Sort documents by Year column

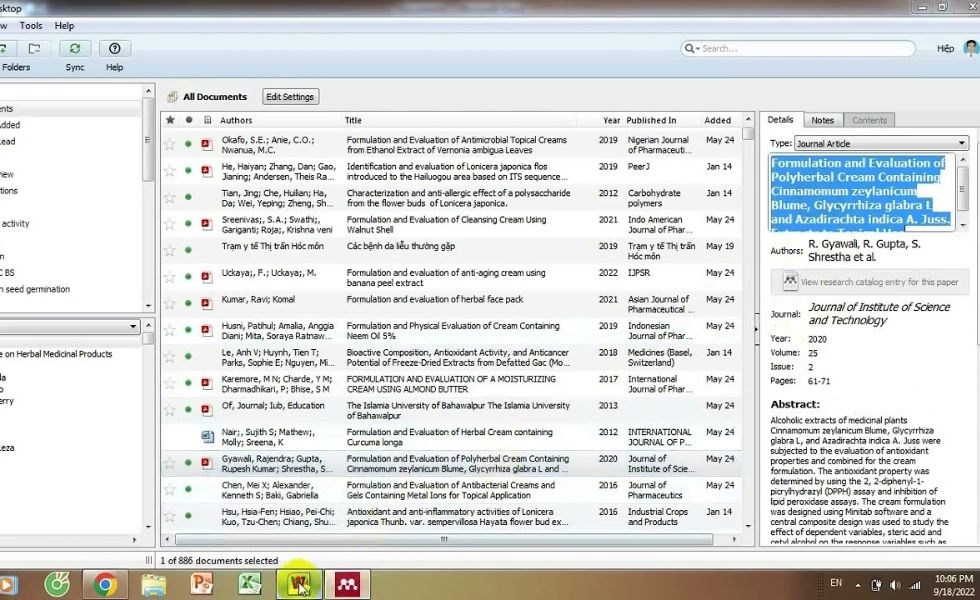[x=611, y=120]
